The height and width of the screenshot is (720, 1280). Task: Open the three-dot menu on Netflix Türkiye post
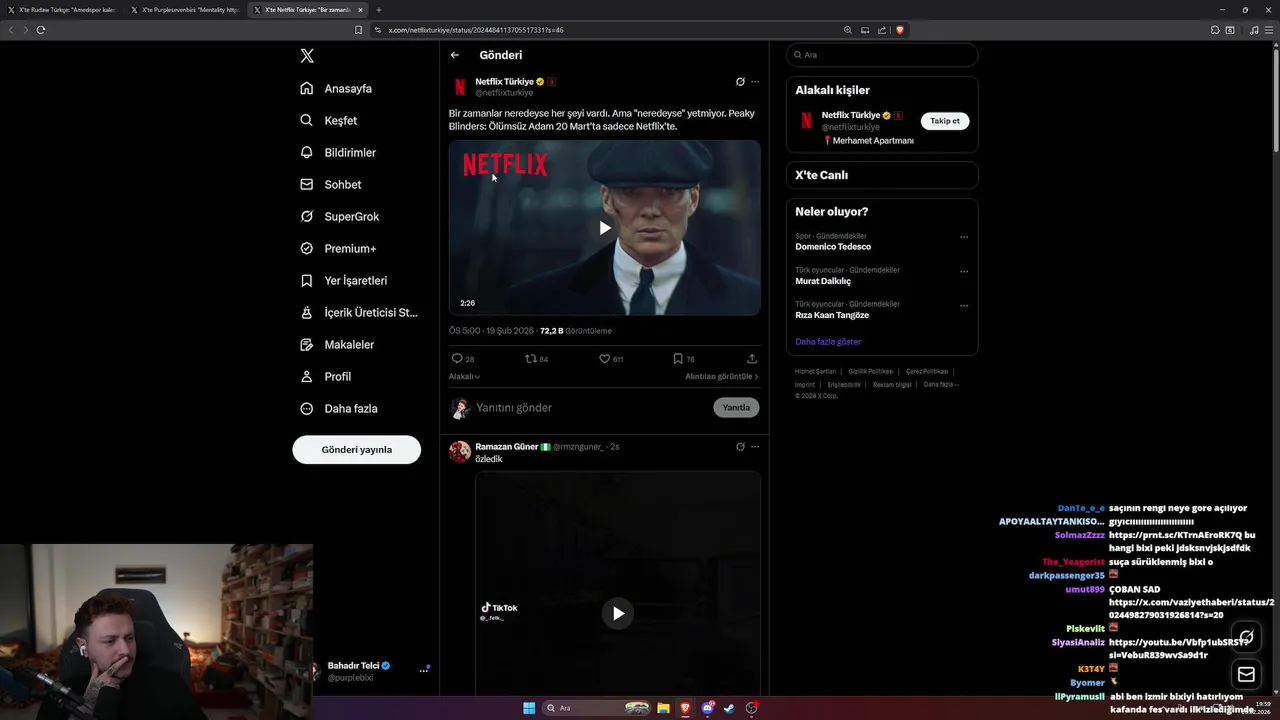[755, 82]
